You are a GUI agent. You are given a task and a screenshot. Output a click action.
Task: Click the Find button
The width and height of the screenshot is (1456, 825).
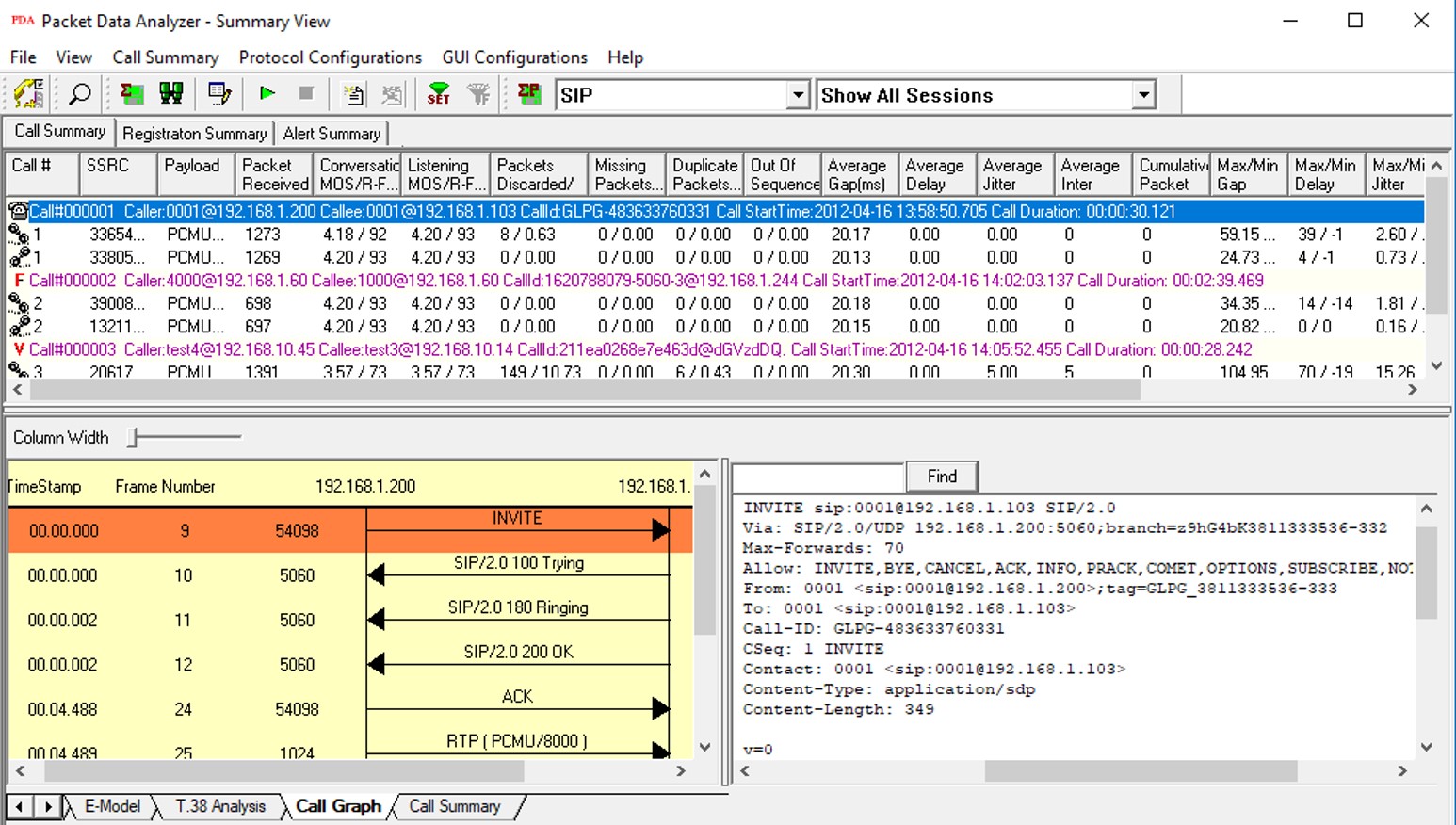[x=941, y=477]
